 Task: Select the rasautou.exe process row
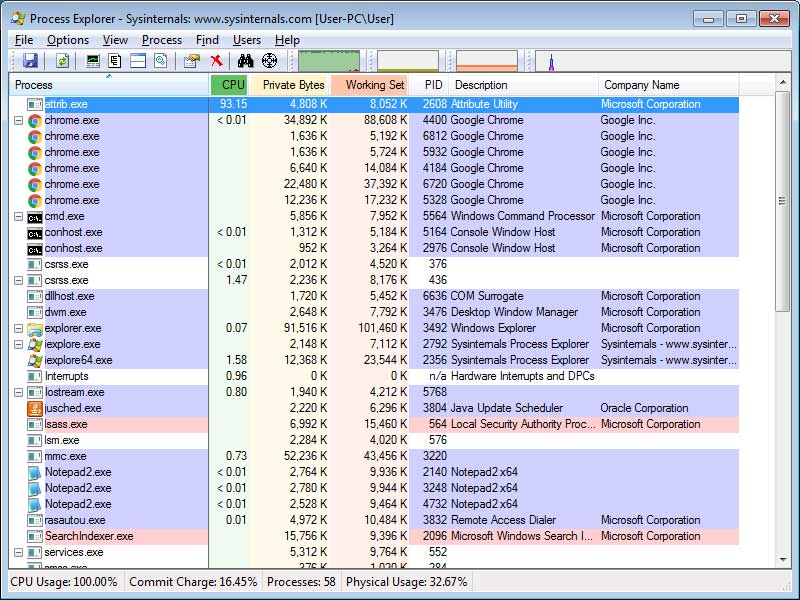(x=374, y=520)
